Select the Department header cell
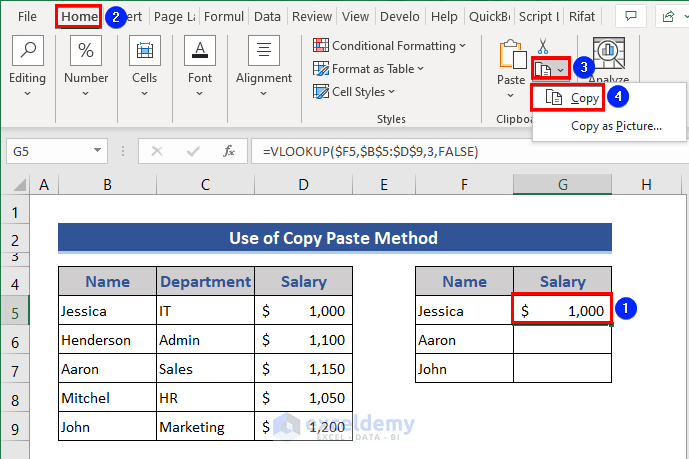 coord(206,281)
